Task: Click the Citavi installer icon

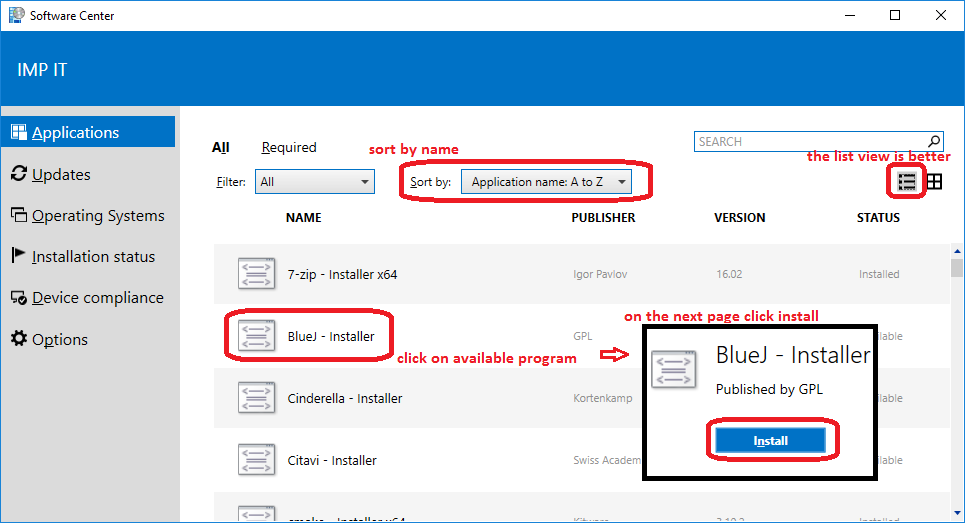Action: (256, 460)
